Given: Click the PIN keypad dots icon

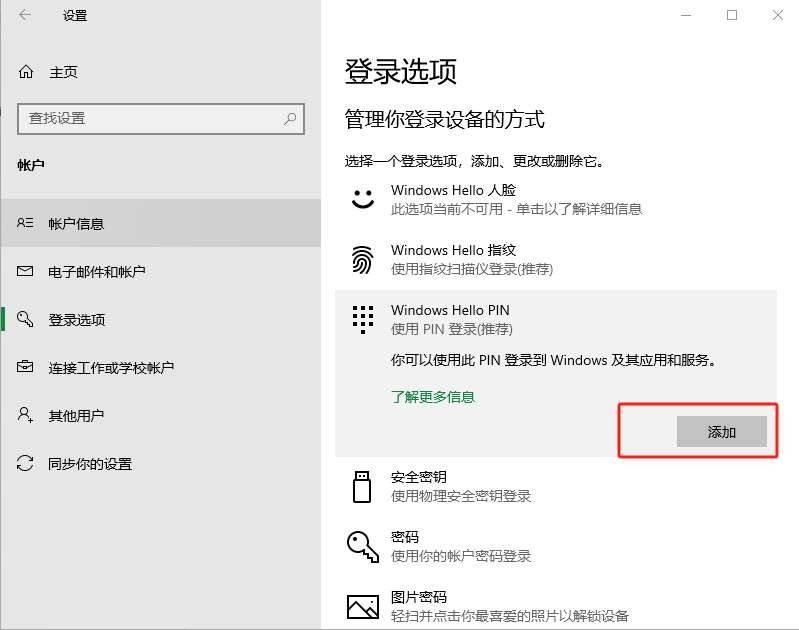Looking at the screenshot, I should [x=363, y=320].
